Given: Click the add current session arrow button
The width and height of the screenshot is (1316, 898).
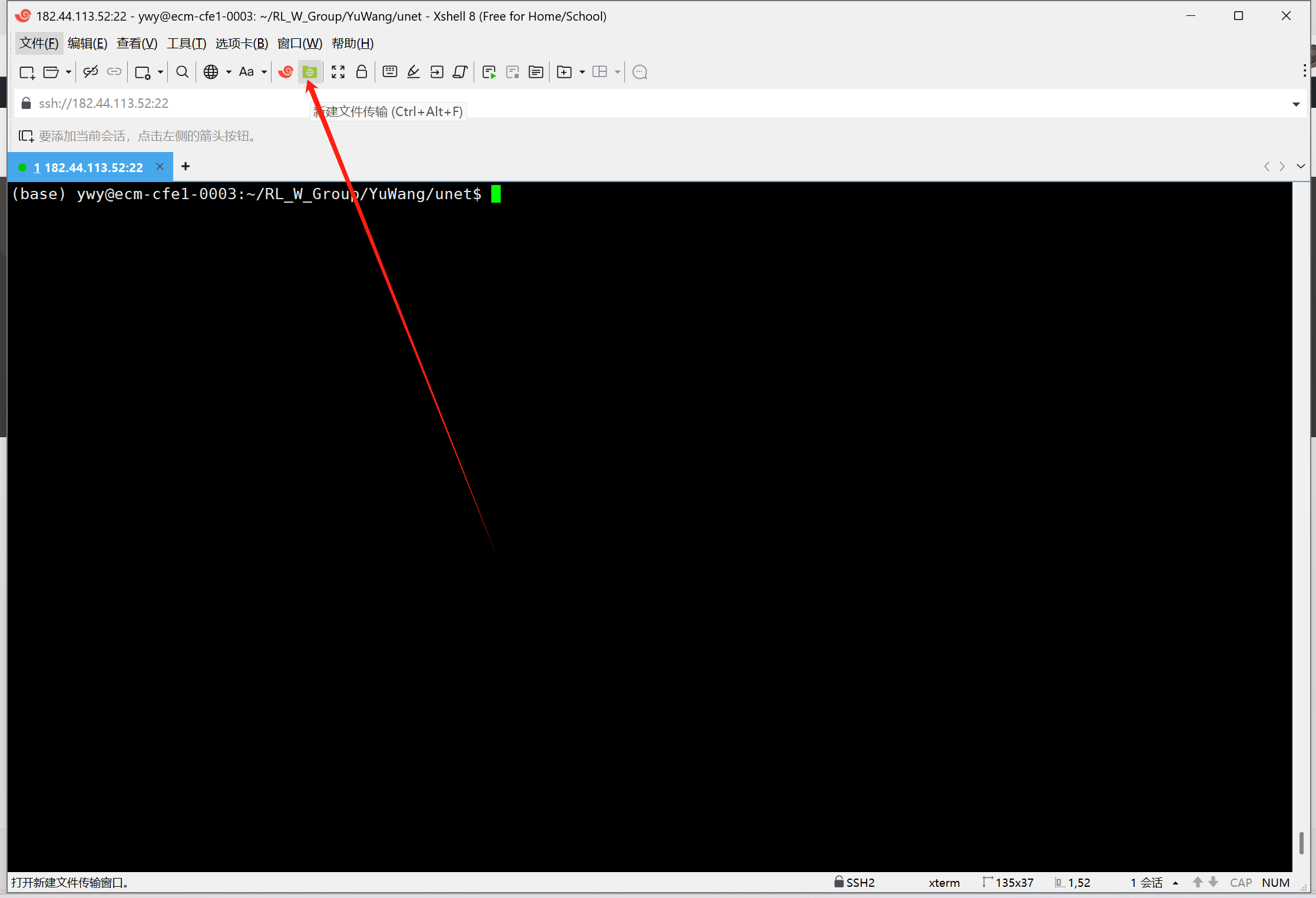Looking at the screenshot, I should 26,136.
